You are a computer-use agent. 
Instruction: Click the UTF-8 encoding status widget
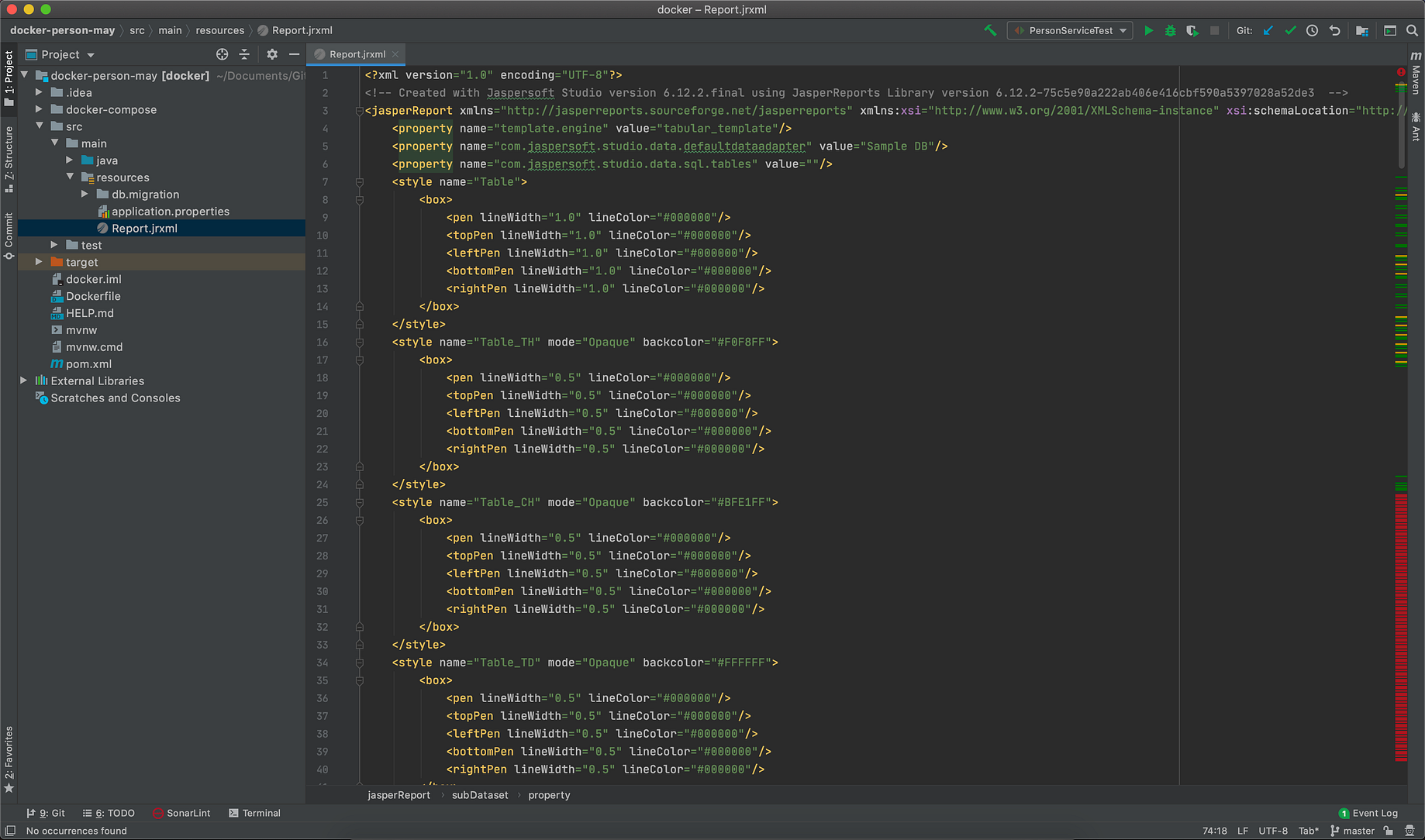[x=1273, y=831]
